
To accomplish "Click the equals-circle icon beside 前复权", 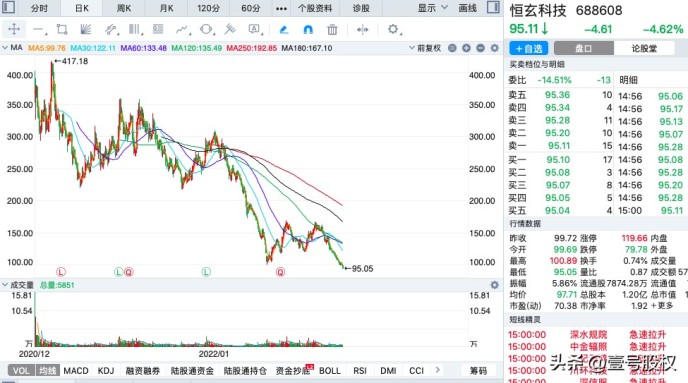I will pos(452,48).
